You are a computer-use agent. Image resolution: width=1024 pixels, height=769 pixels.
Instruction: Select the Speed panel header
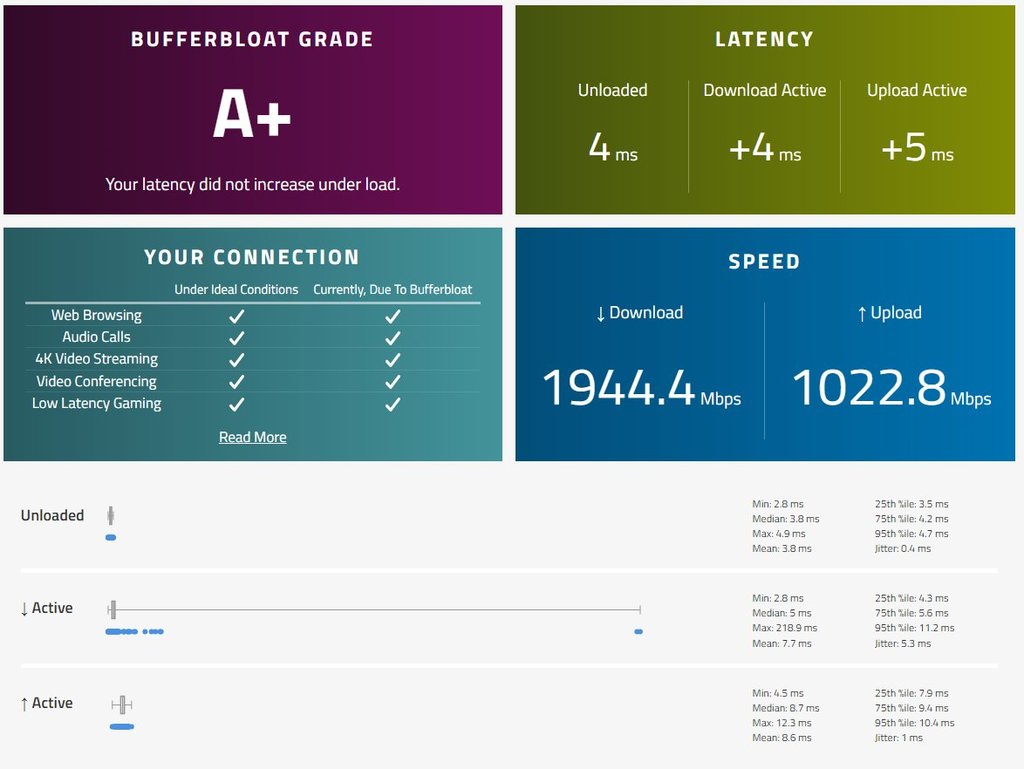tap(764, 262)
